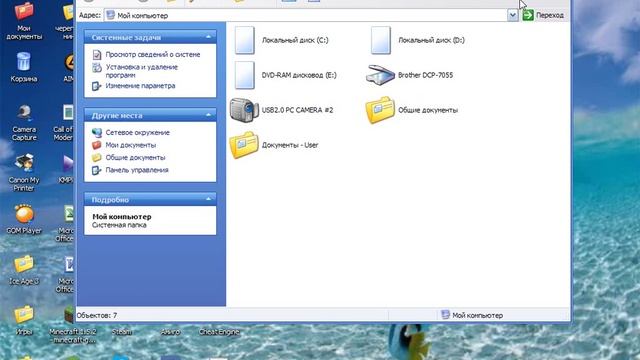Click Мой компьютер status bar entry
This screenshot has width=640, height=360.
coord(472,315)
